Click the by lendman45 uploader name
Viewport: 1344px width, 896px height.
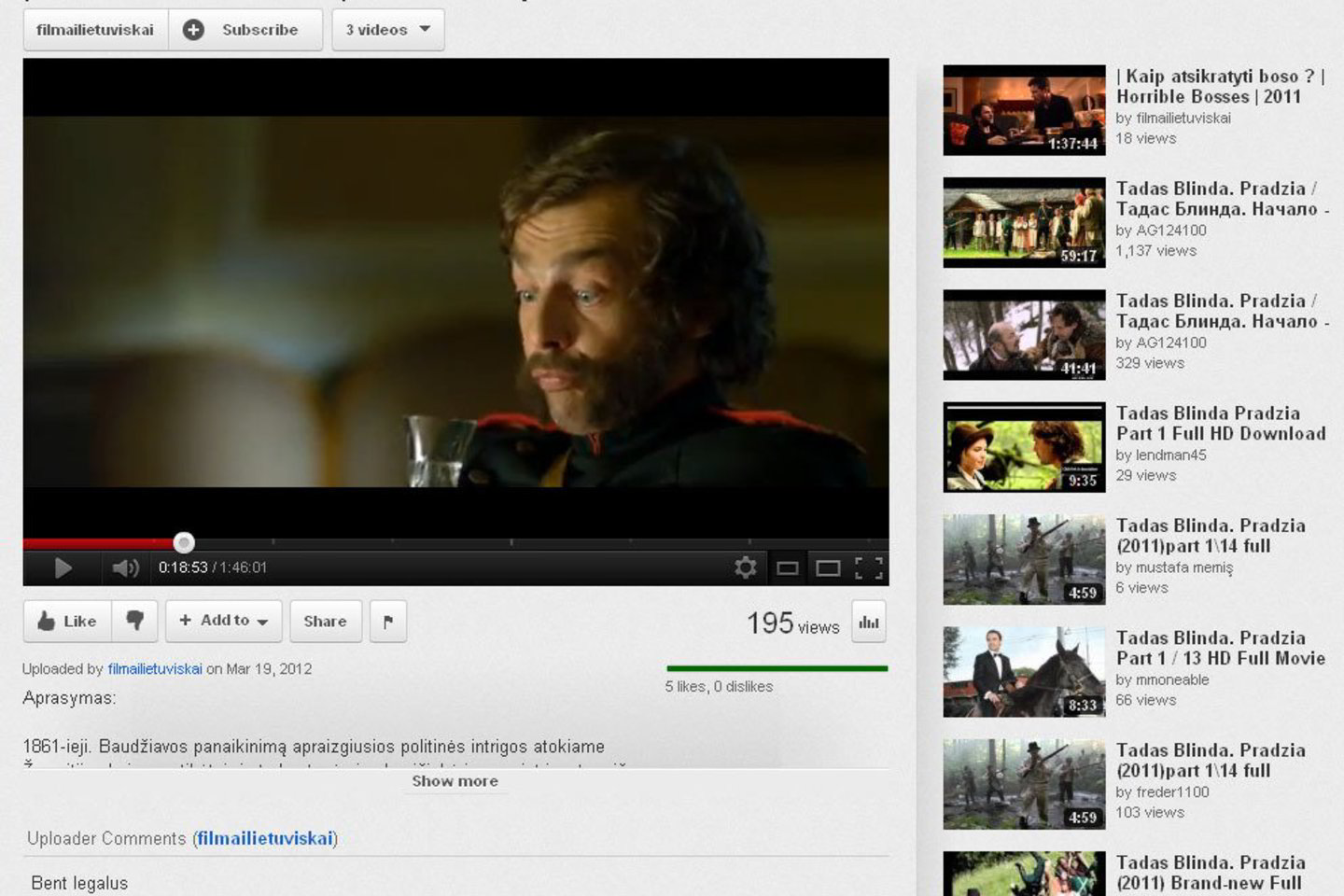pyautogui.click(x=1161, y=455)
